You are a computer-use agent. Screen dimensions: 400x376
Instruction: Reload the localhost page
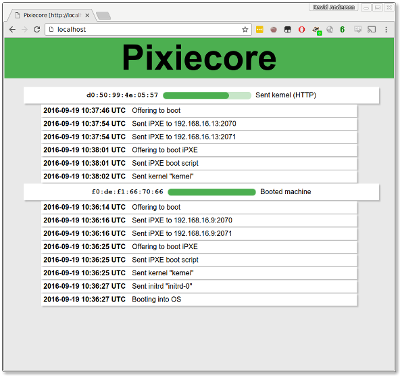[37, 30]
